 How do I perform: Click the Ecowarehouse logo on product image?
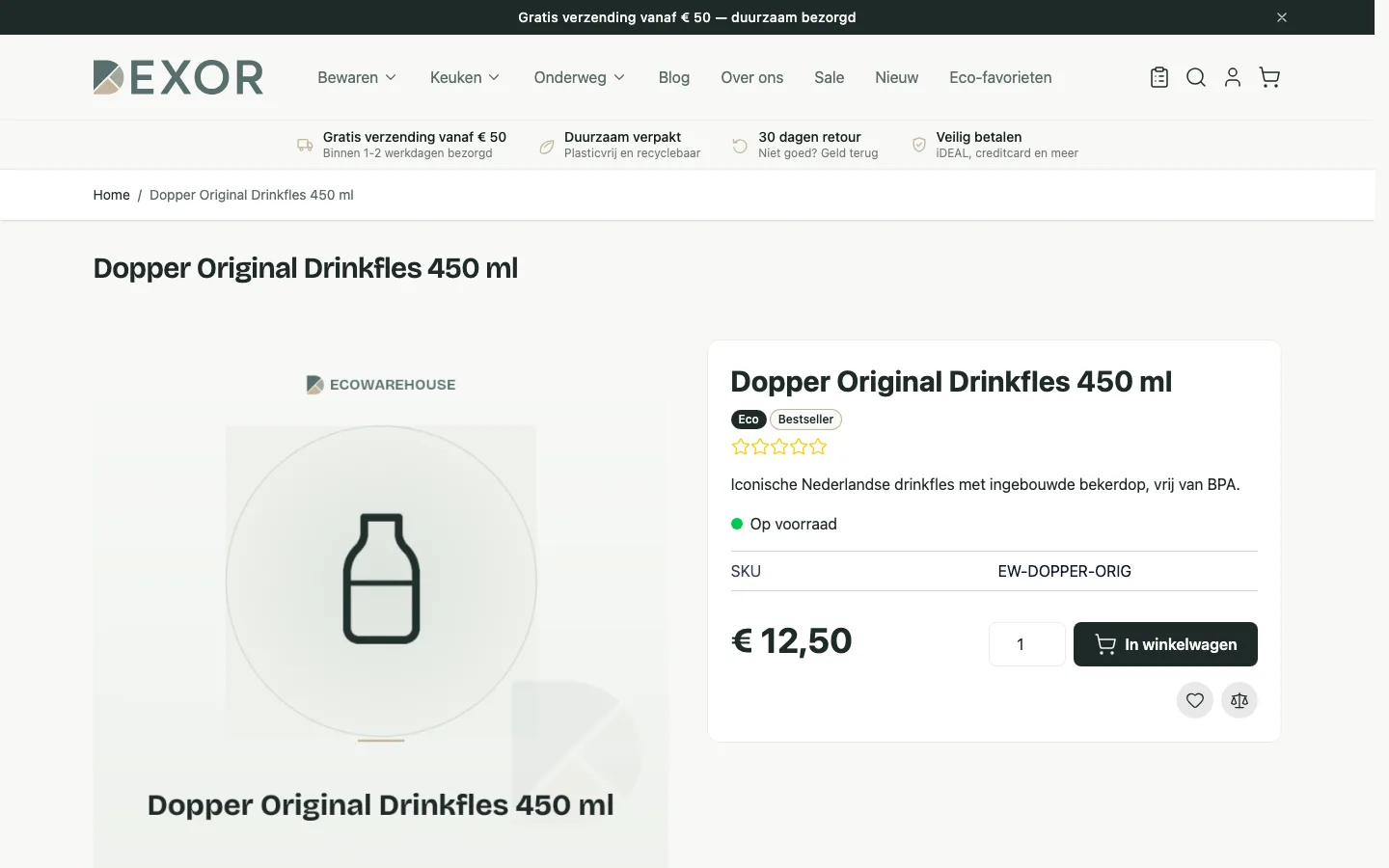381,385
